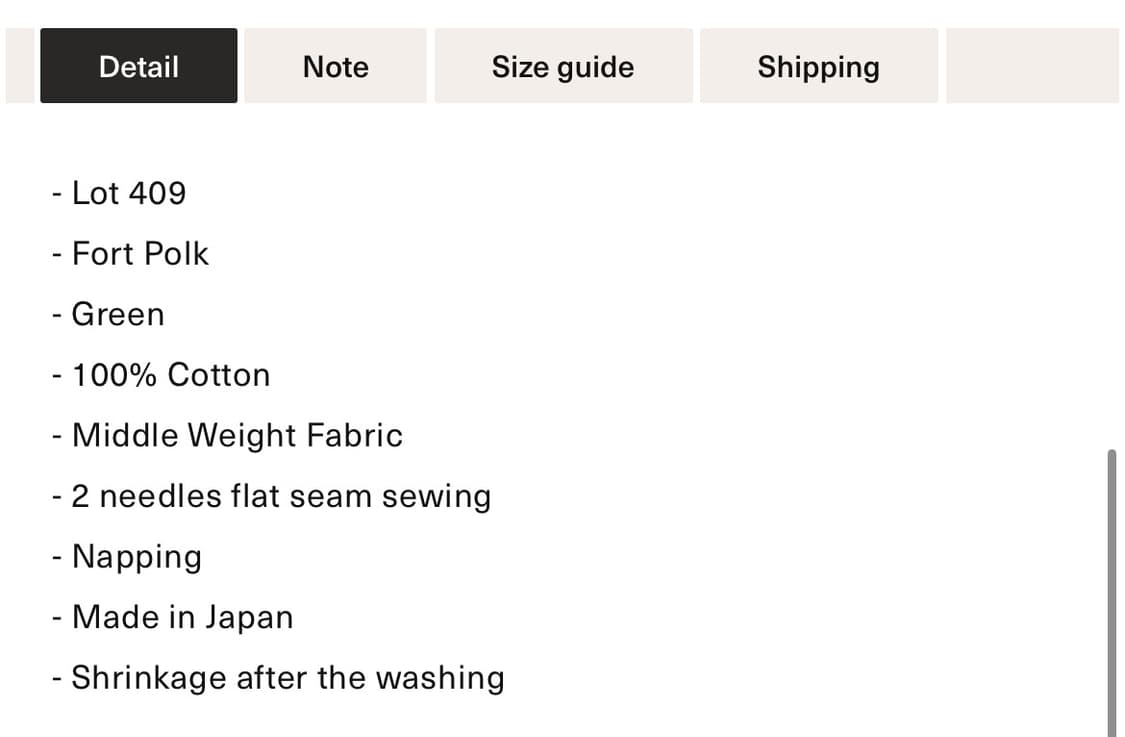Open the Note tab

[335, 66]
